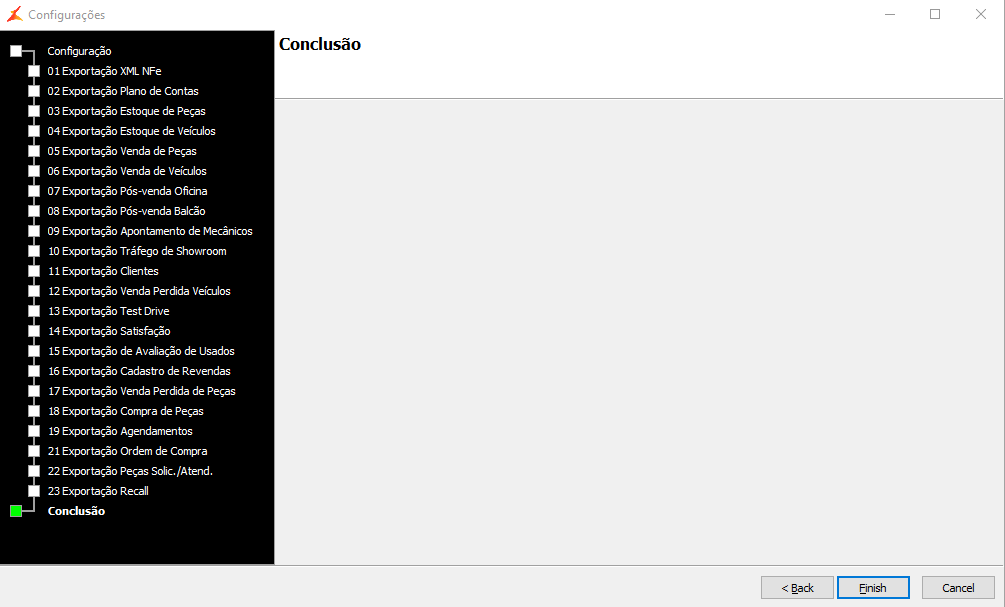Select 09 Exportação Apontamento de Mecânicos

tap(150, 231)
